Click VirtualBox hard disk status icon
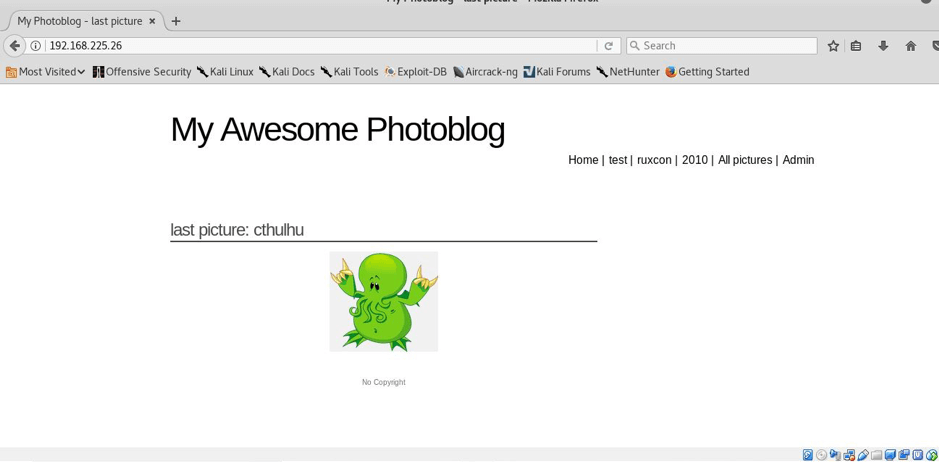939x462 pixels. tap(808, 455)
